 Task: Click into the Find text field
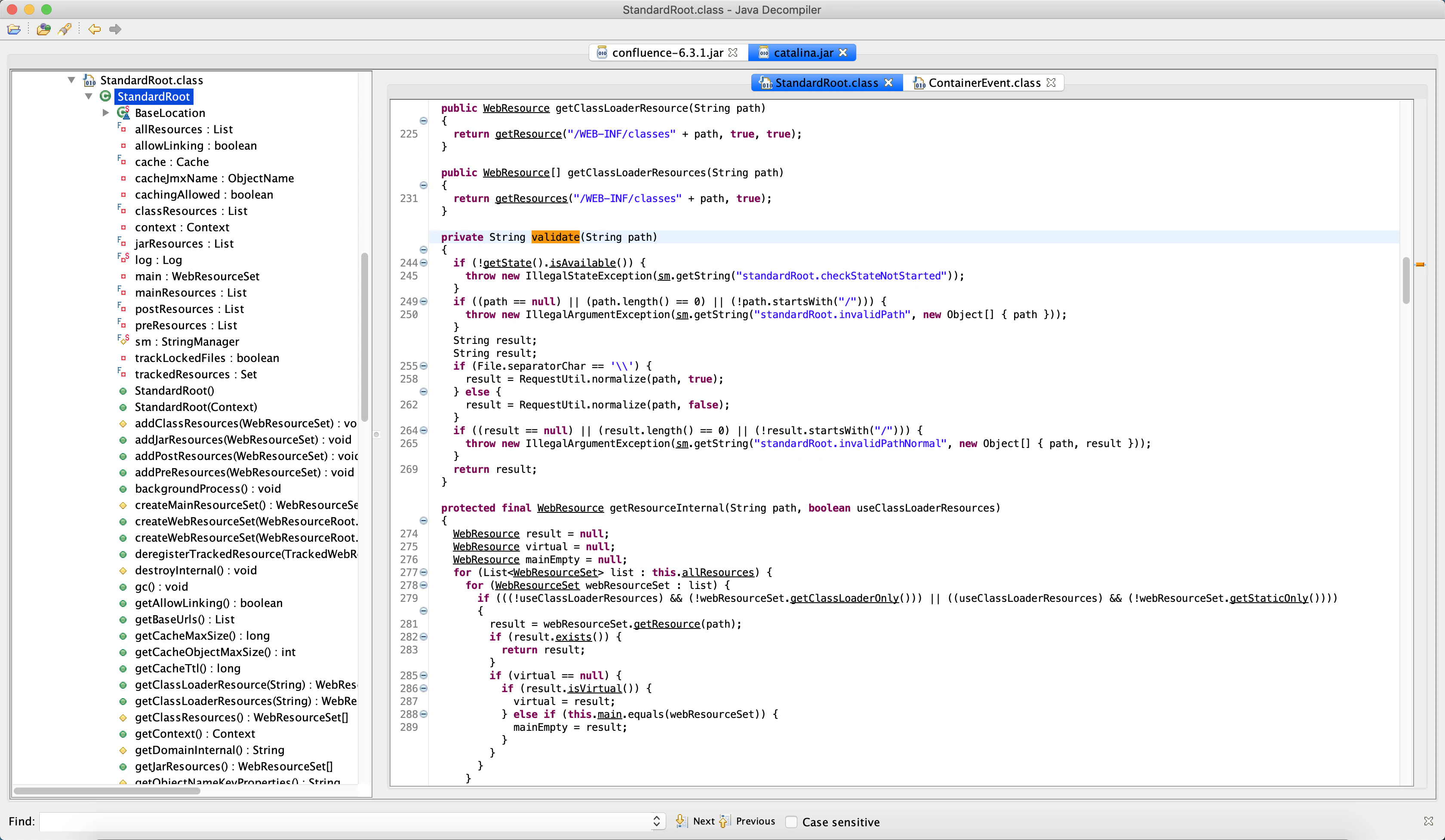click(x=344, y=821)
